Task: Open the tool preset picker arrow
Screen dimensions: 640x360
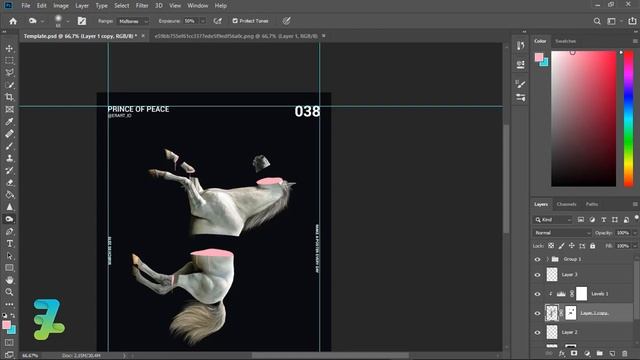Action: coord(42,21)
